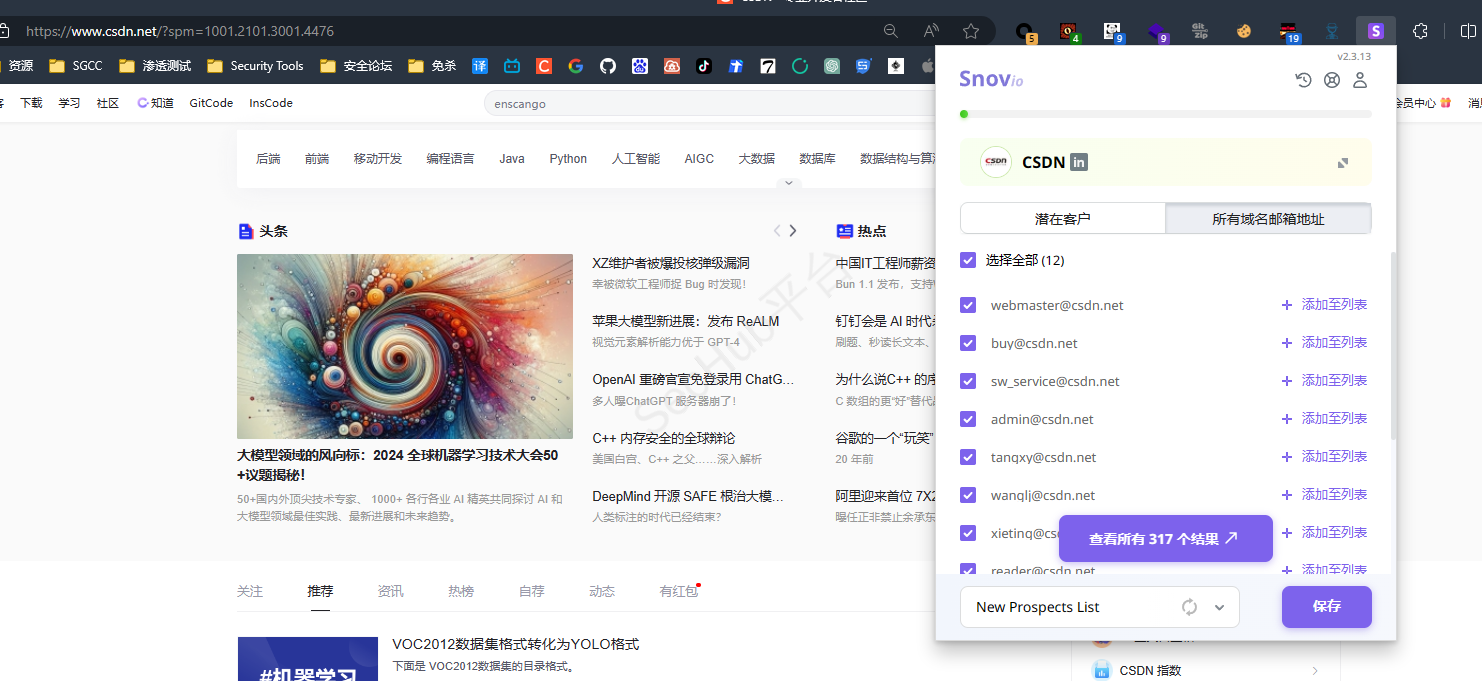This screenshot has height=681, width=1482.
Task: Open the New Prospects List dropdown
Action: (1219, 607)
